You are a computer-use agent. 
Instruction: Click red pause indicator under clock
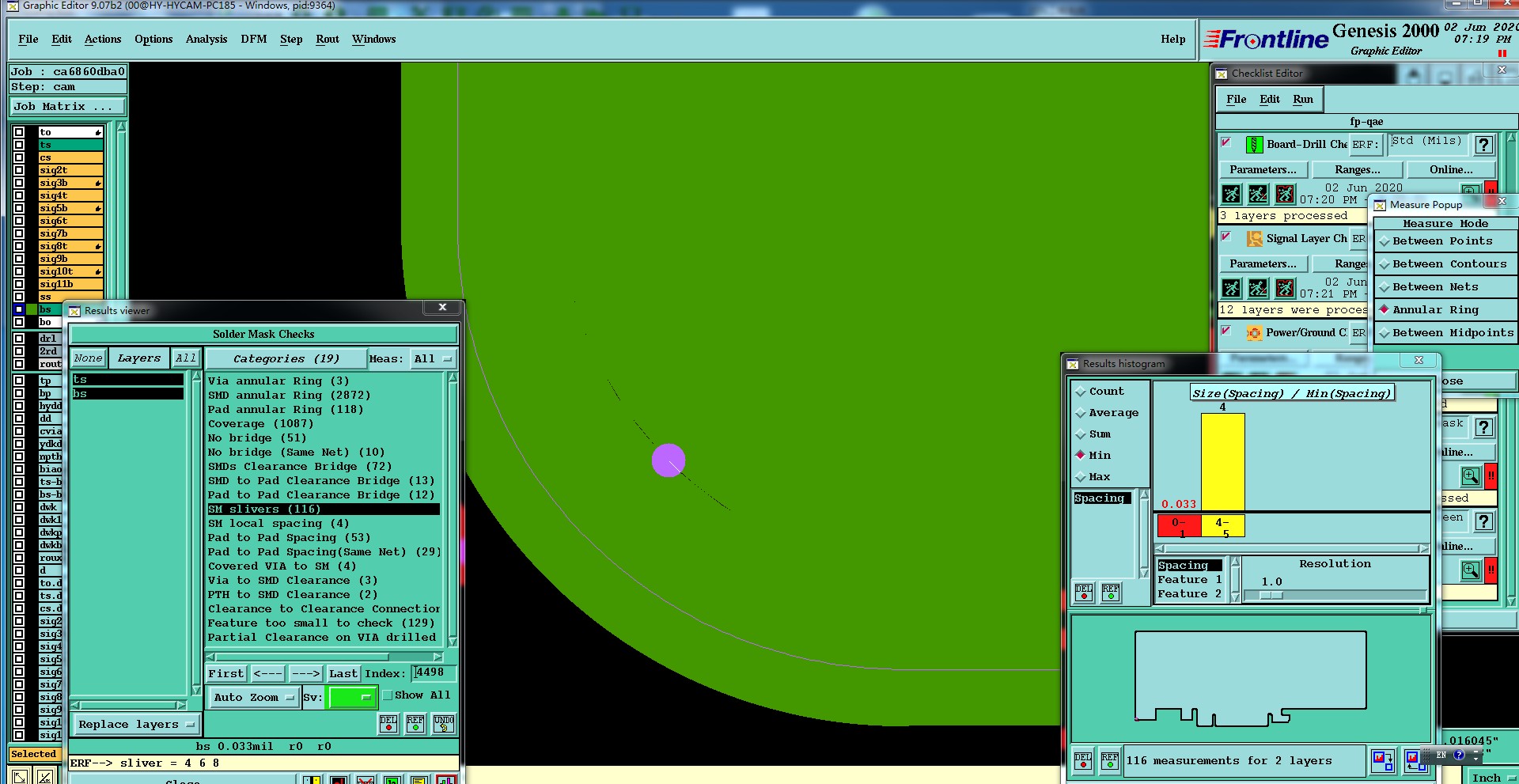(x=1502, y=53)
